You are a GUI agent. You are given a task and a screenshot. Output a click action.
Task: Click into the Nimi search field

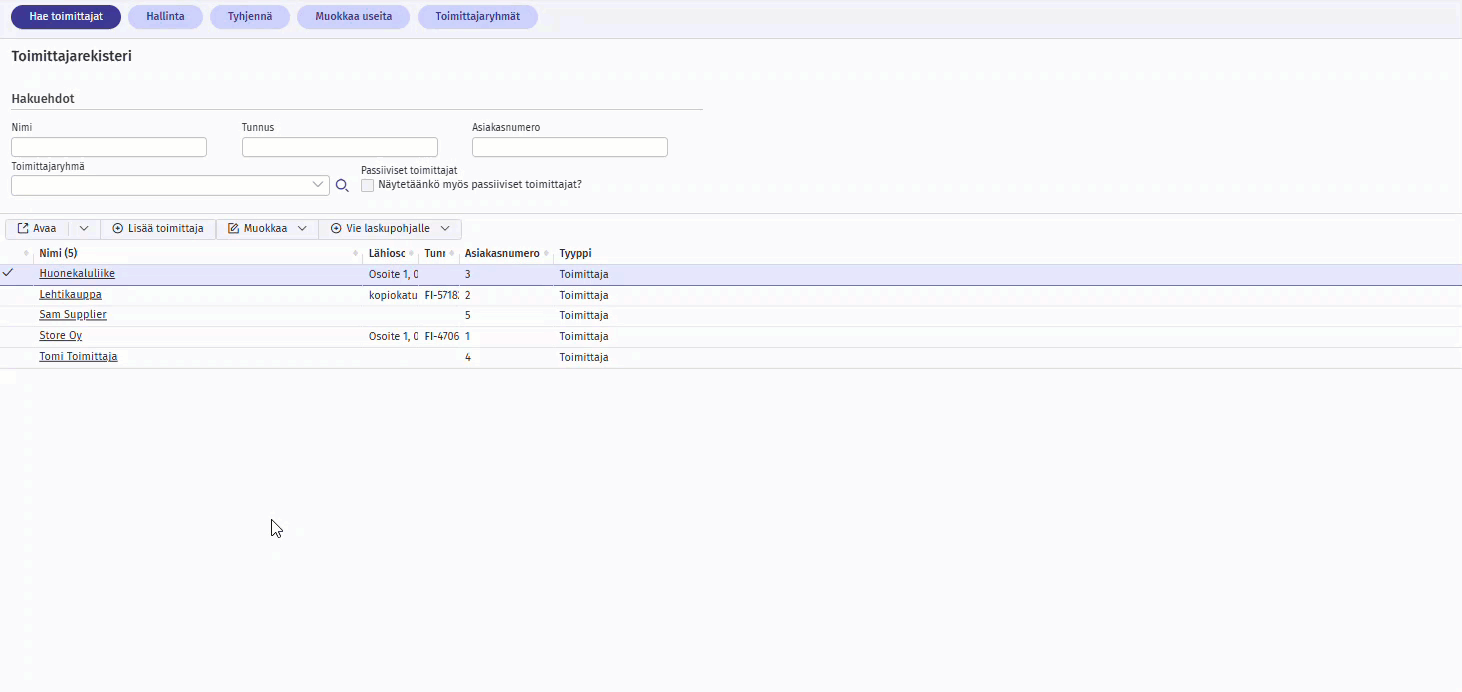pyautogui.click(x=109, y=148)
